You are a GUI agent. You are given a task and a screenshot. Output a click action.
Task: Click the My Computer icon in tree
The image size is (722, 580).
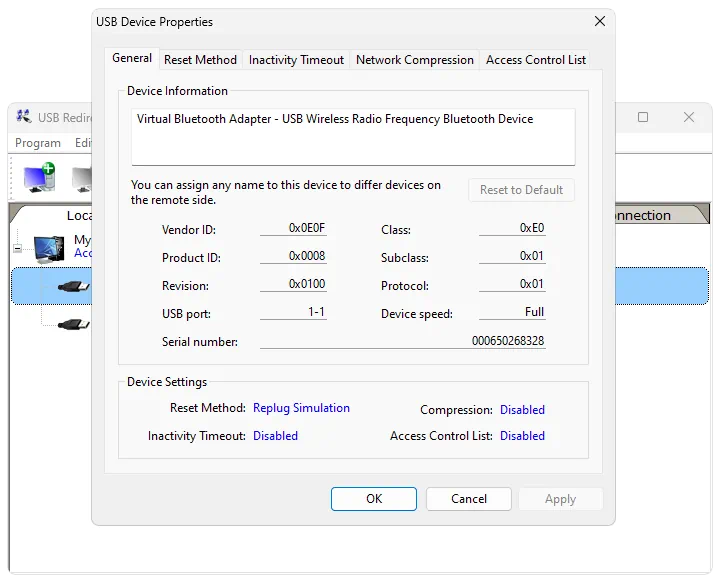click(49, 248)
